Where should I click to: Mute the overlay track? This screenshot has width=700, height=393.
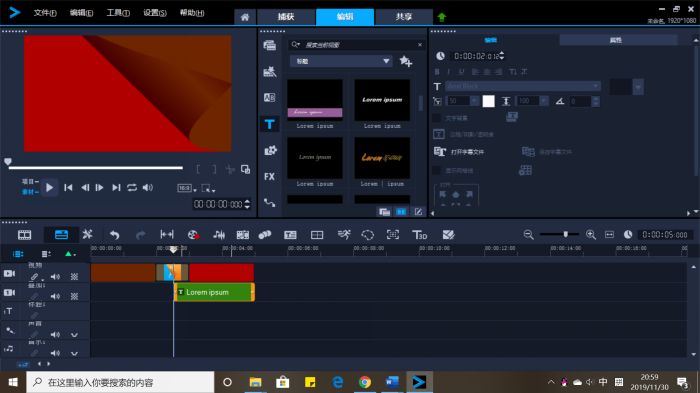[x=55, y=296]
